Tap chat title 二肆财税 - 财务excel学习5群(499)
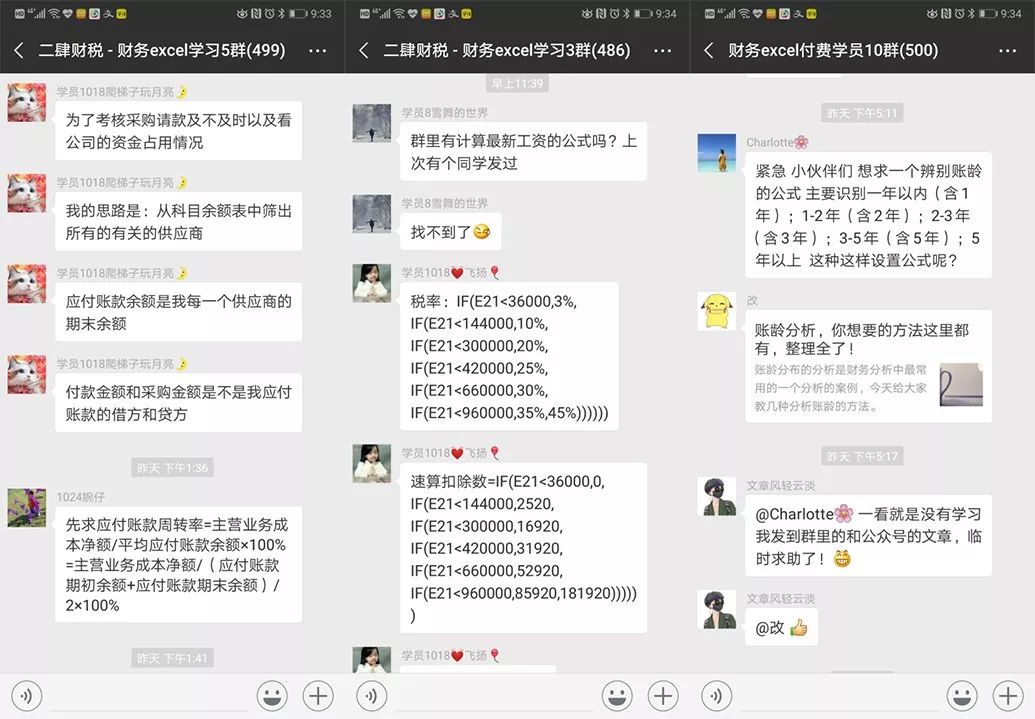The image size is (1035, 719). (x=162, y=50)
